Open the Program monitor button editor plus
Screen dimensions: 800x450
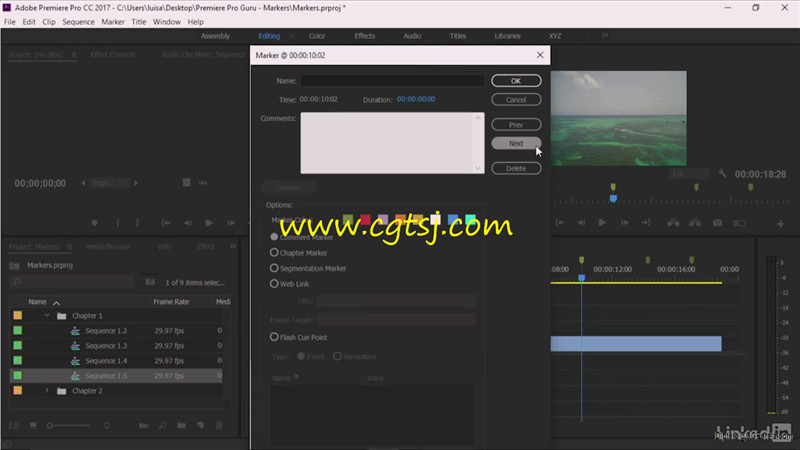(x=780, y=223)
